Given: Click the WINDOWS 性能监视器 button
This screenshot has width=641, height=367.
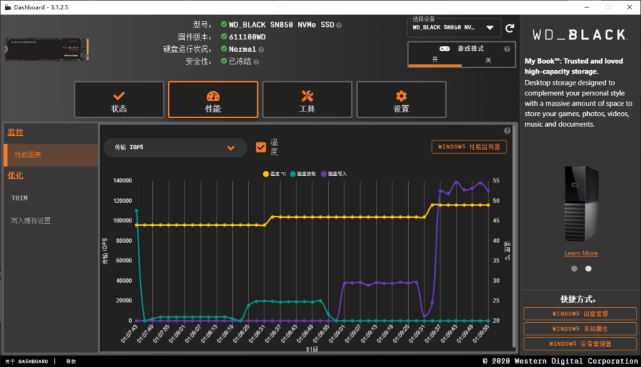Looking at the screenshot, I should click(x=469, y=147).
